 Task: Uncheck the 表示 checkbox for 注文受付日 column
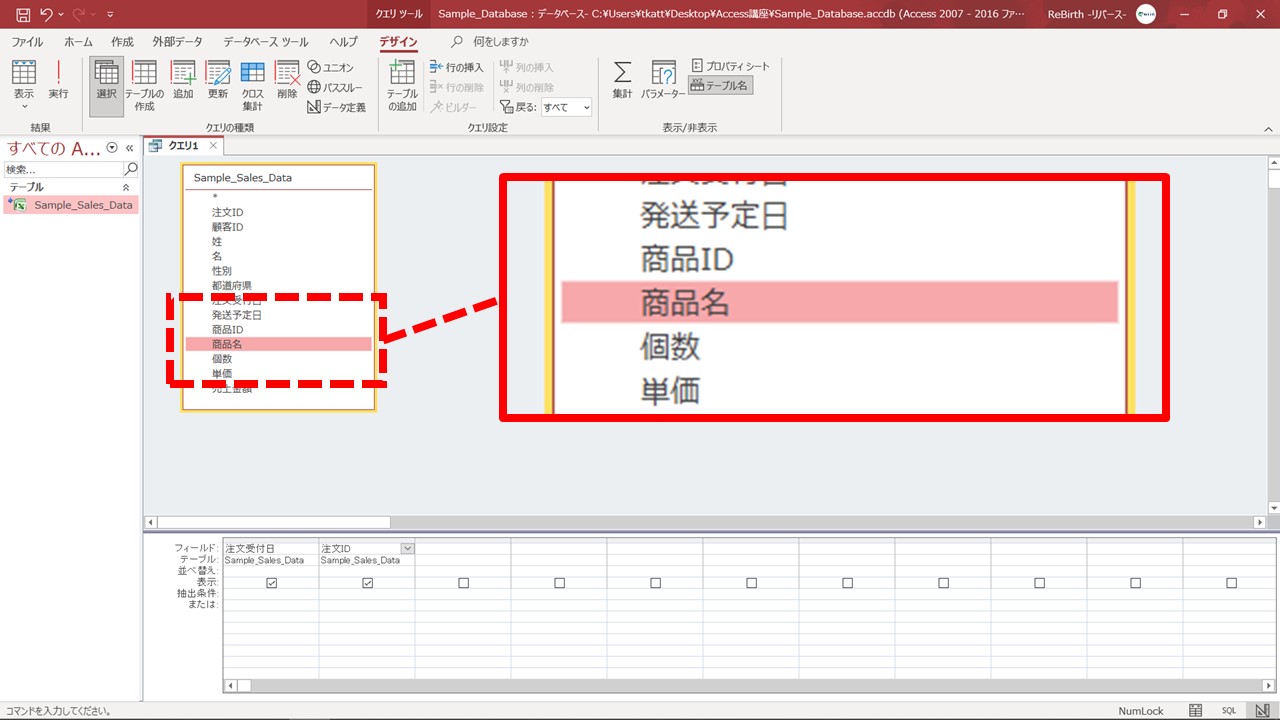click(271, 583)
